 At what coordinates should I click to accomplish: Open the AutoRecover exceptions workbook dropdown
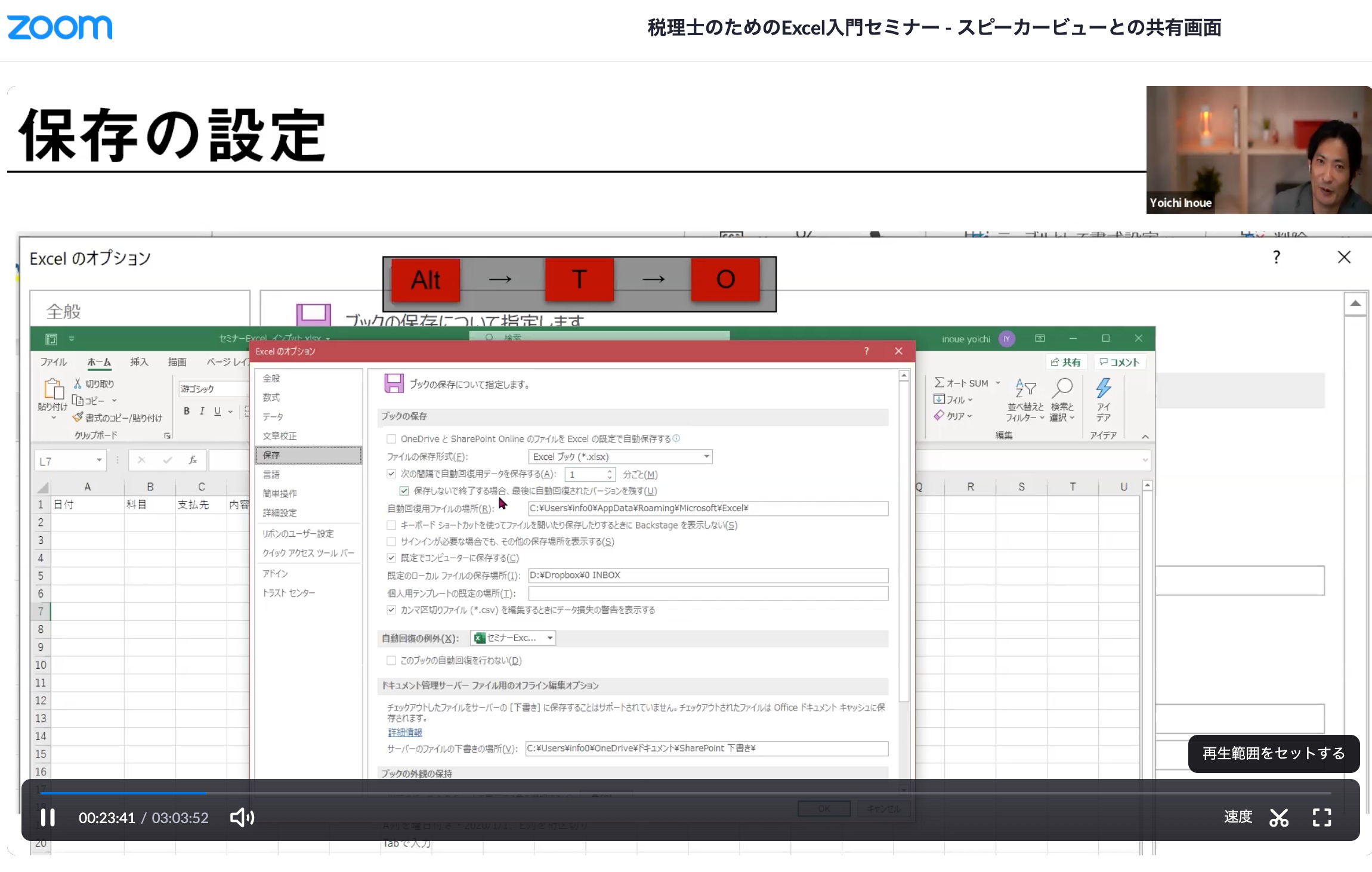549,638
